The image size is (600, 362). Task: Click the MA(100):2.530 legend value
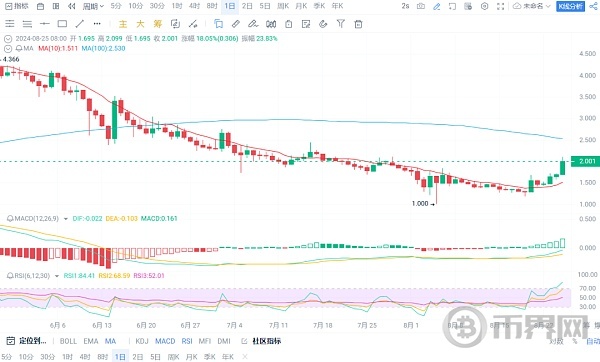tap(103, 49)
